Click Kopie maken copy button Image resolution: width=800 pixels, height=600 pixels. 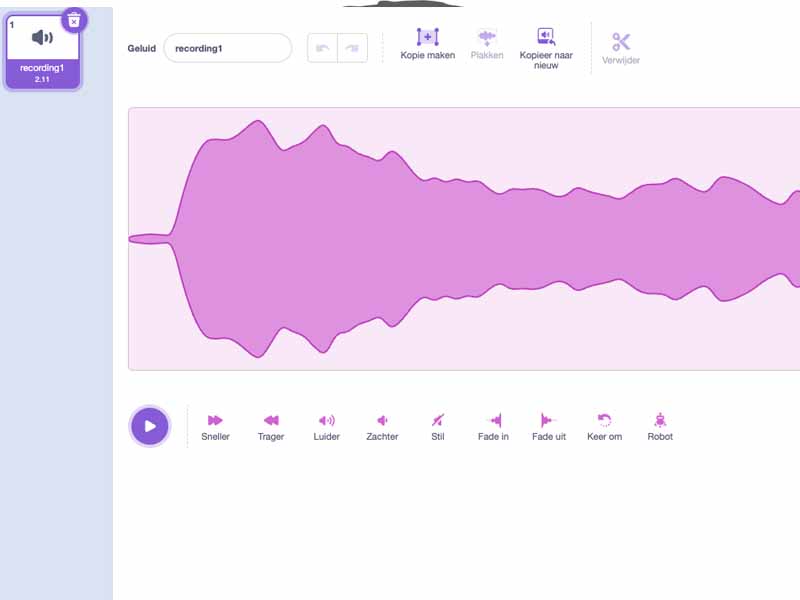(x=427, y=38)
